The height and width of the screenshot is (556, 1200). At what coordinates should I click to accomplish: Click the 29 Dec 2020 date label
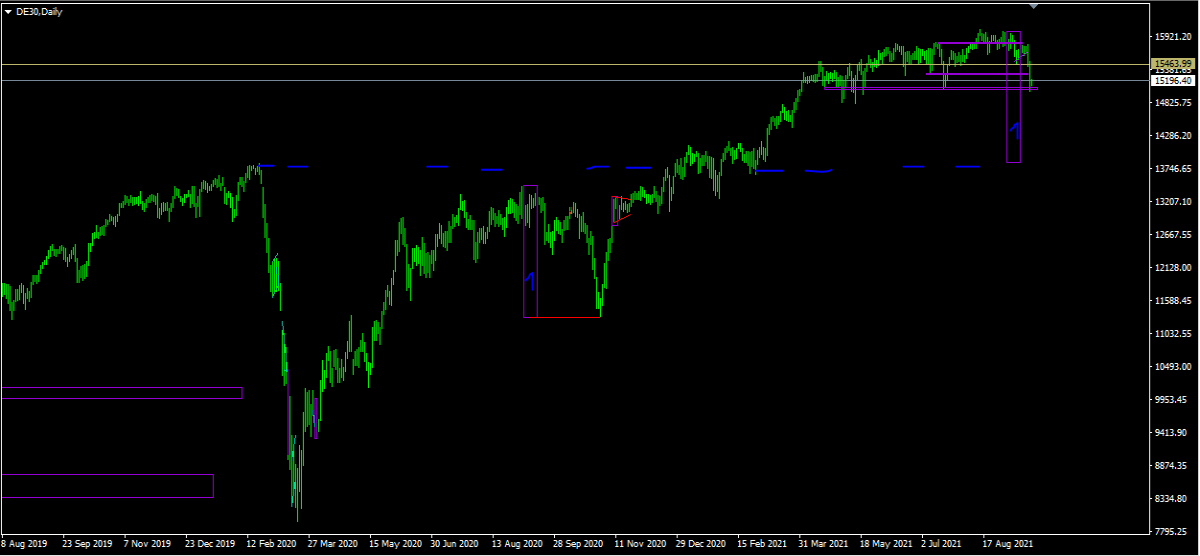pos(700,545)
